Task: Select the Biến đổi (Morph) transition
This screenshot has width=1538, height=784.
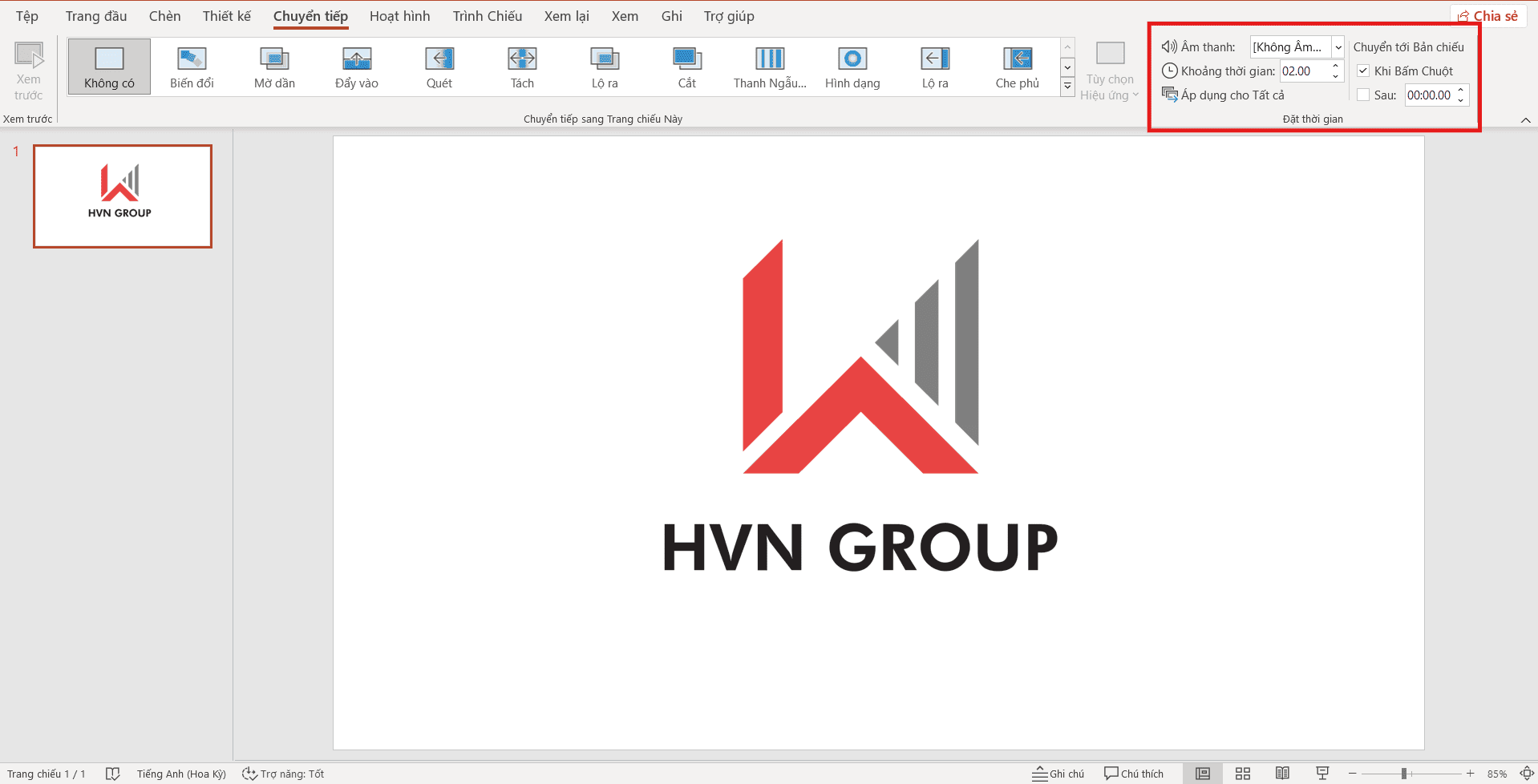Action: [x=192, y=67]
